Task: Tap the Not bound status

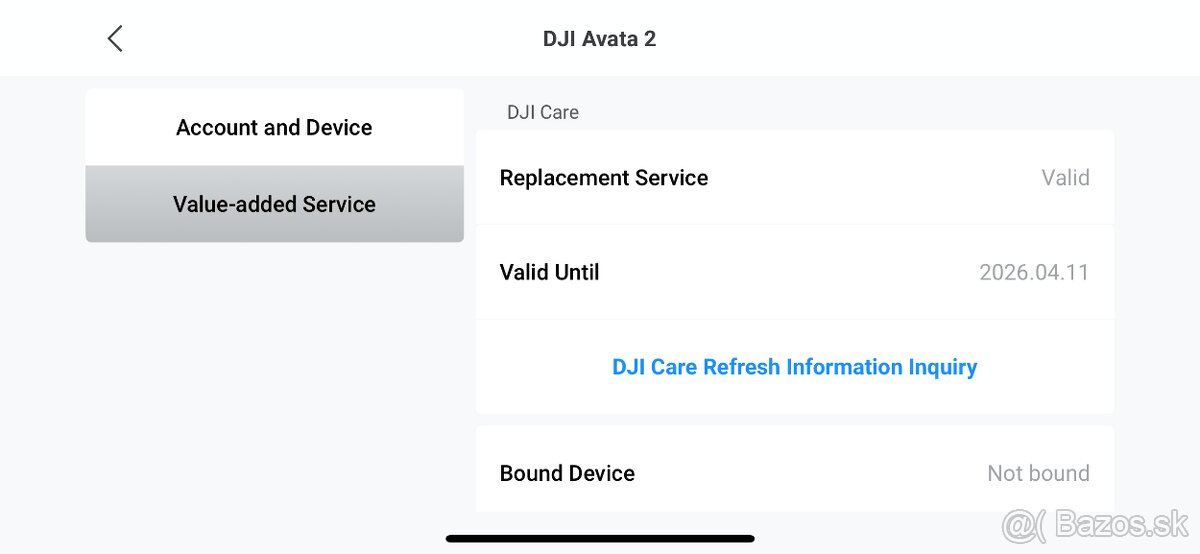Action: click(1038, 473)
